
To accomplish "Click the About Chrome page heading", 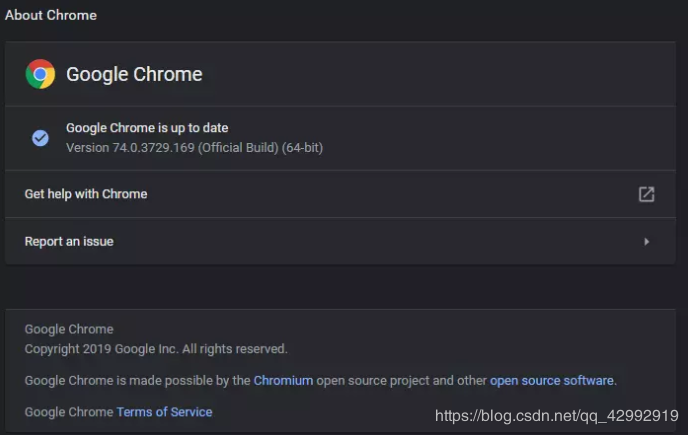I will pyautogui.click(x=51, y=16).
